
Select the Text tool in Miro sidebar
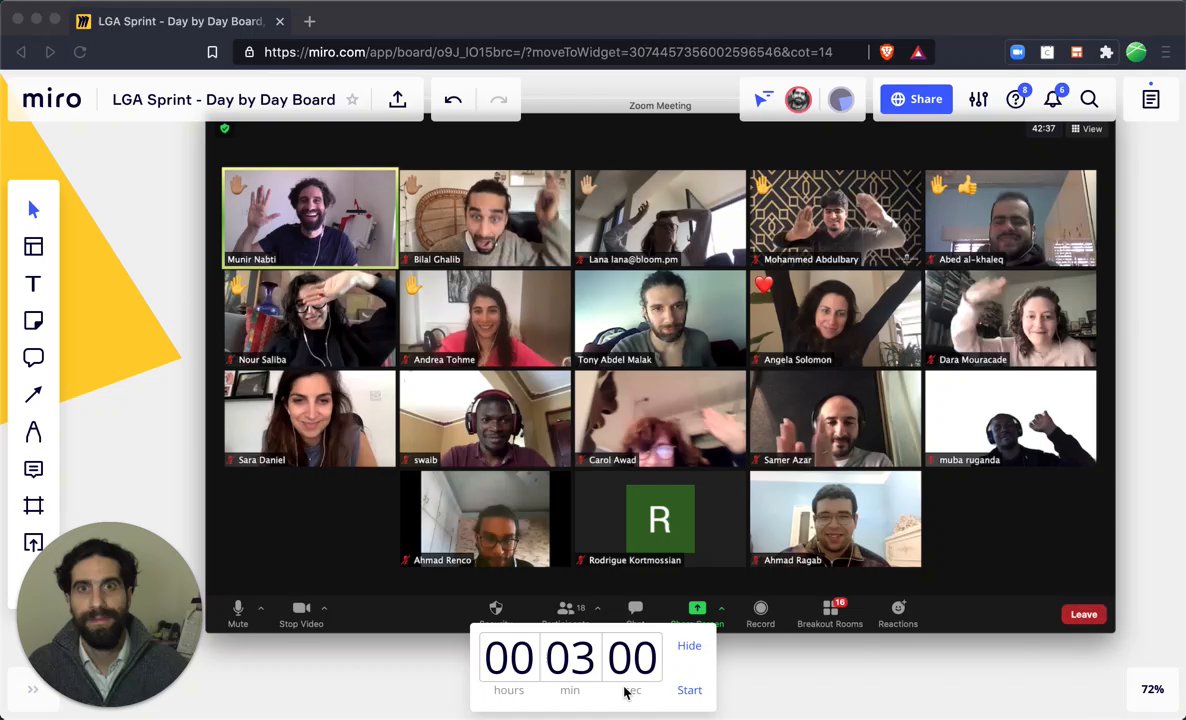pos(33,284)
